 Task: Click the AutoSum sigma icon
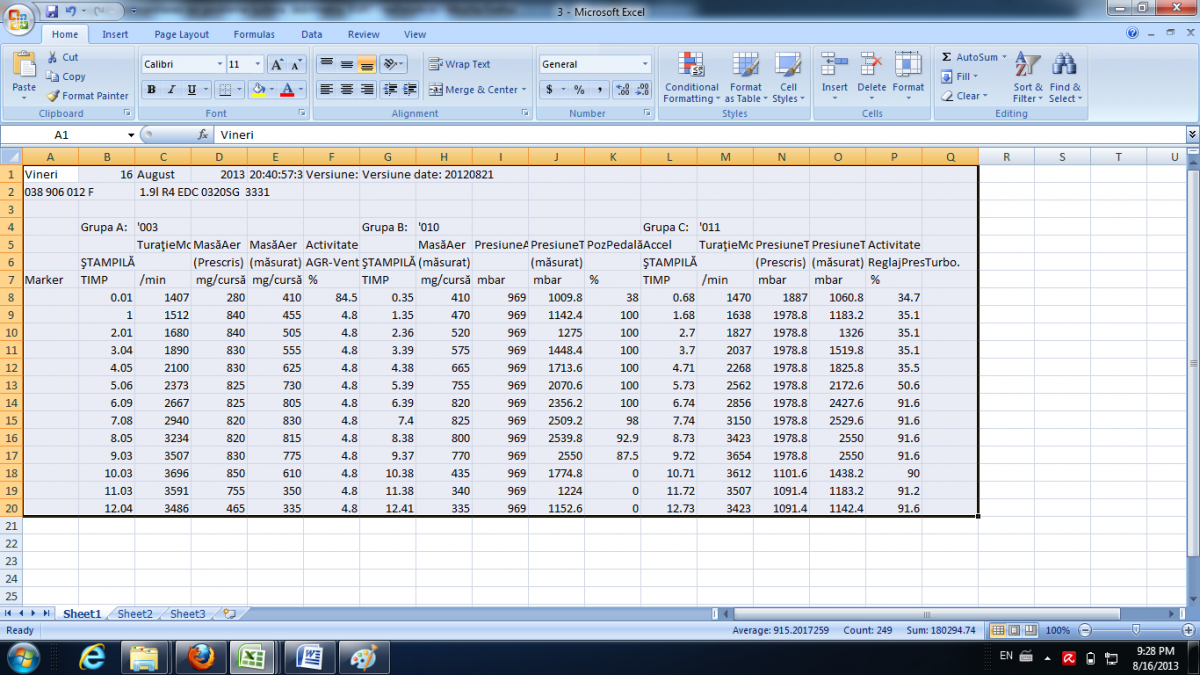947,57
